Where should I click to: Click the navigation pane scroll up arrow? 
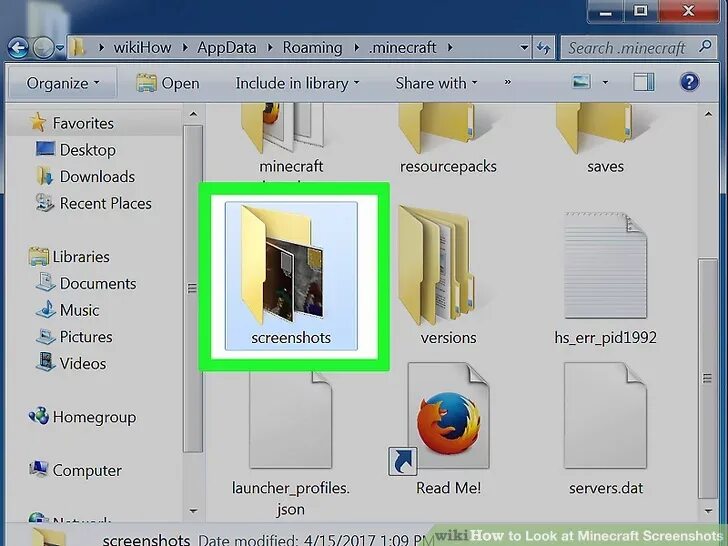click(x=193, y=114)
